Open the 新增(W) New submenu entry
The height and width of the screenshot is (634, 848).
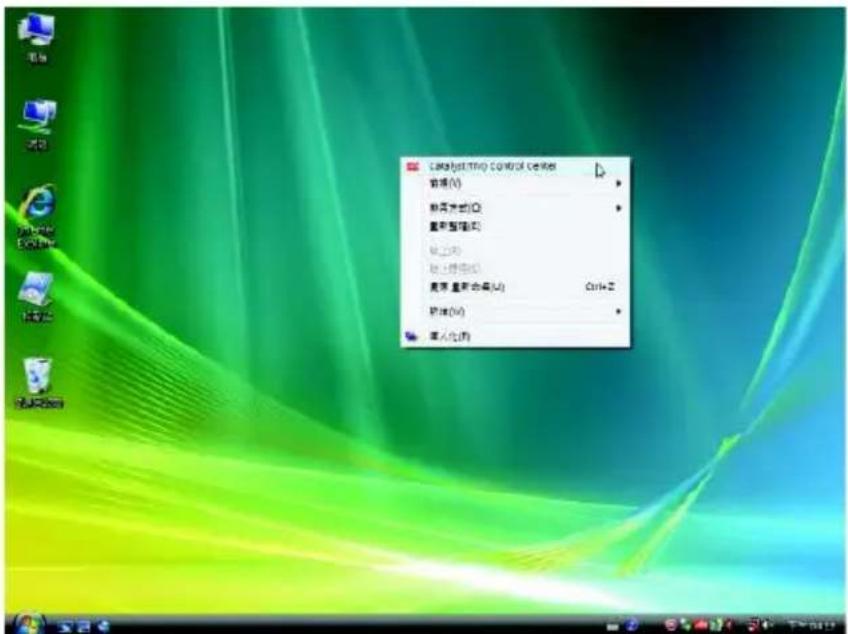click(x=515, y=312)
